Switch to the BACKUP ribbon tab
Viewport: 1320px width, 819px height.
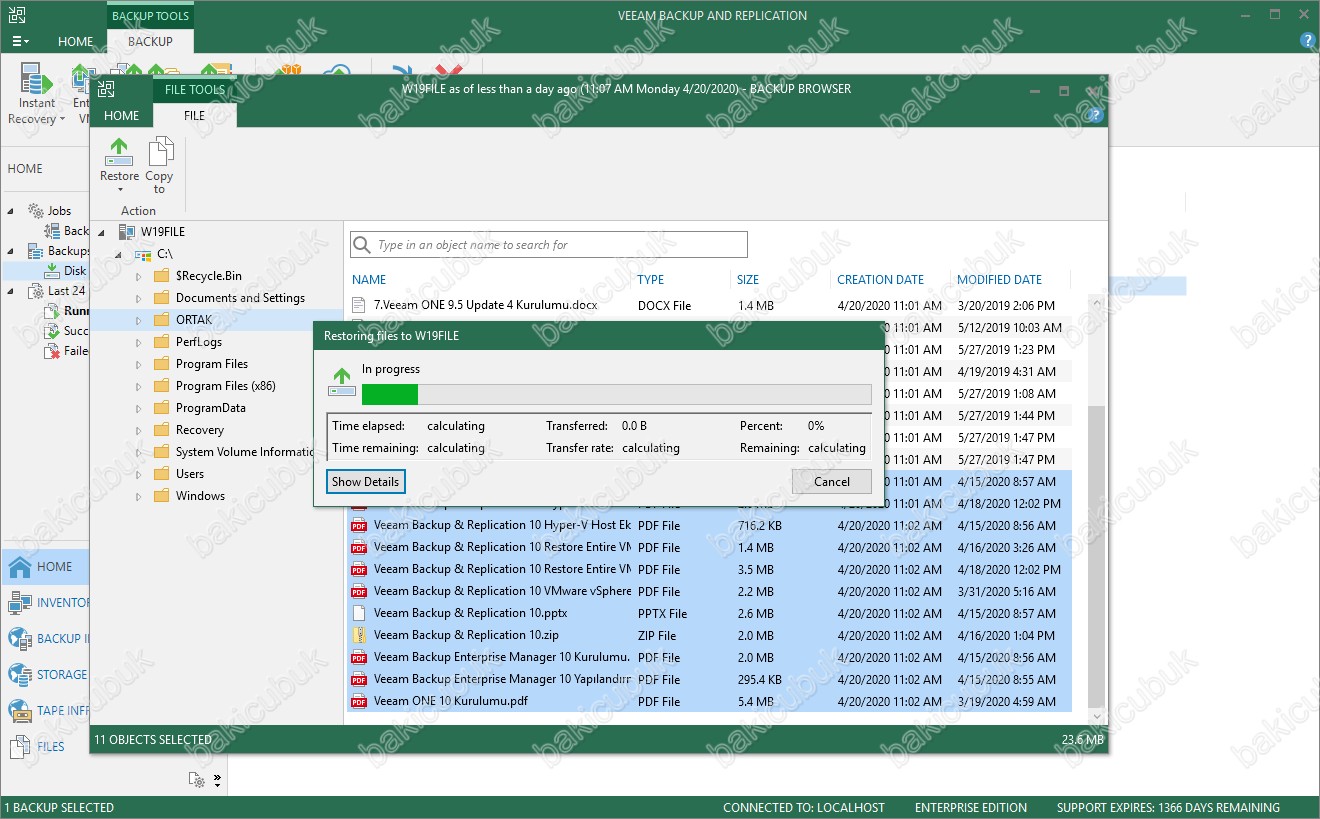tap(150, 42)
